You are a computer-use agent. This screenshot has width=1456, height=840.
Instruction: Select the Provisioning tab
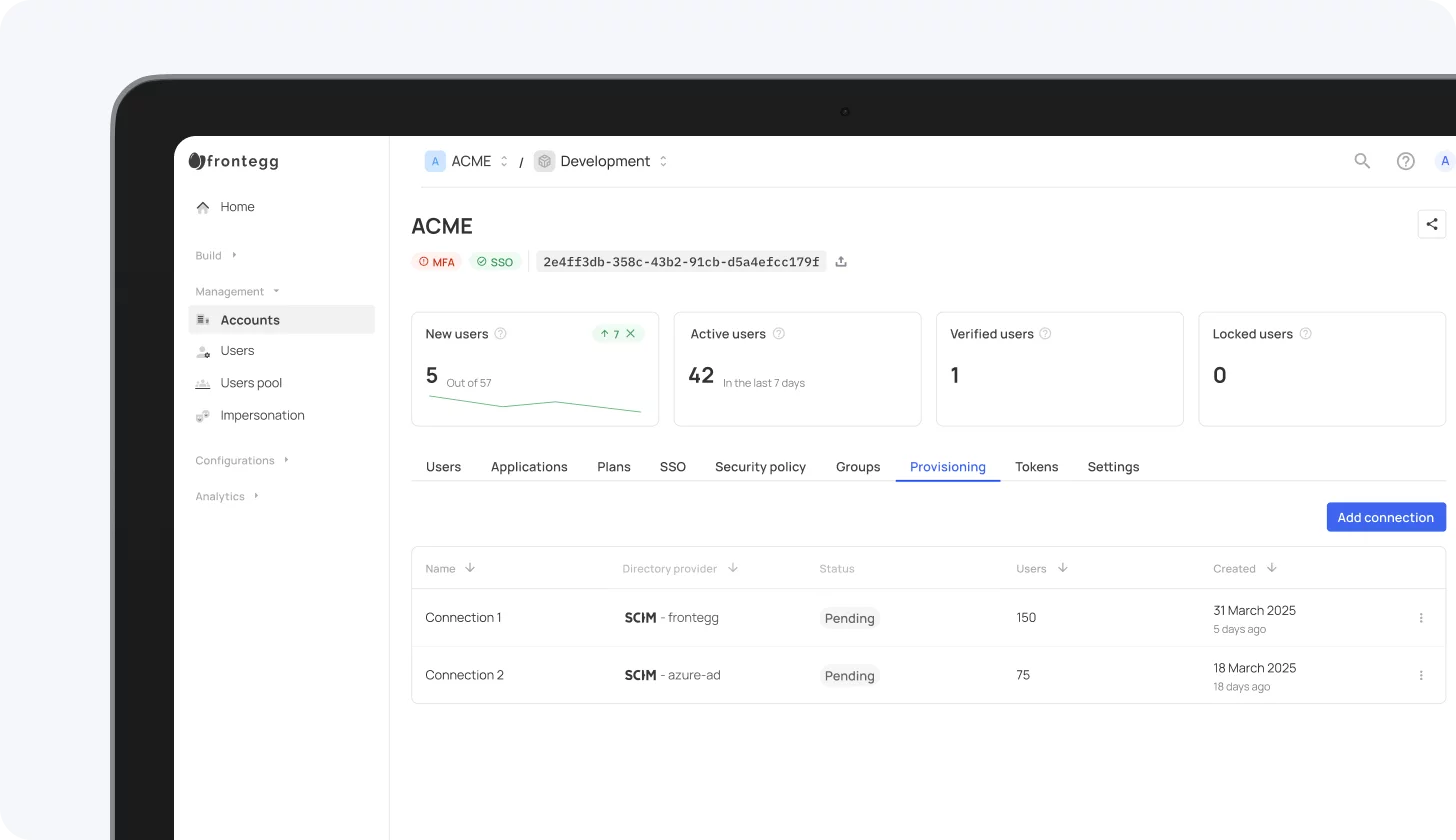click(x=948, y=467)
